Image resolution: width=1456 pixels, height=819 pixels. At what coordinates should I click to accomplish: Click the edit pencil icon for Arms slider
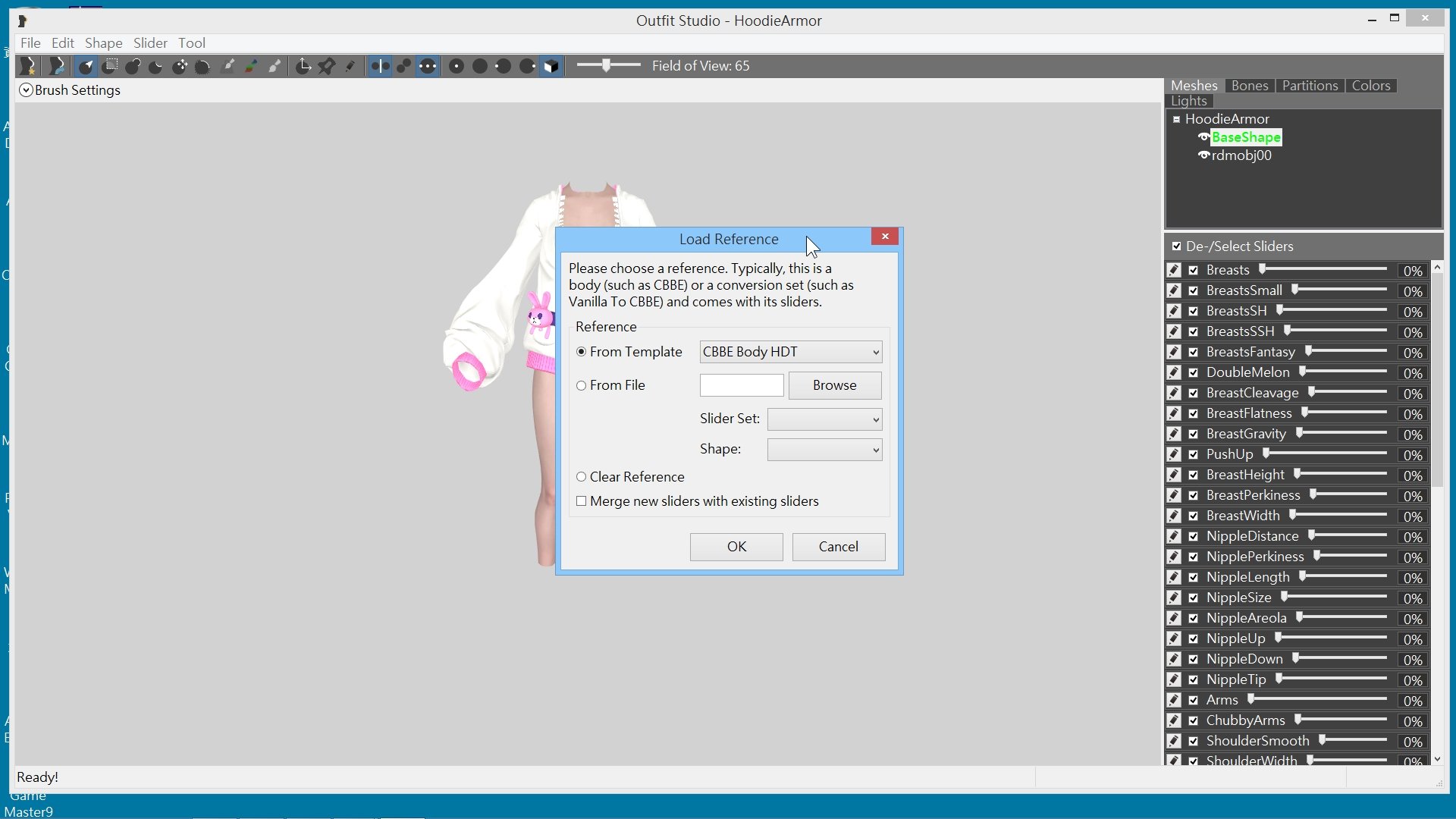[x=1174, y=700]
